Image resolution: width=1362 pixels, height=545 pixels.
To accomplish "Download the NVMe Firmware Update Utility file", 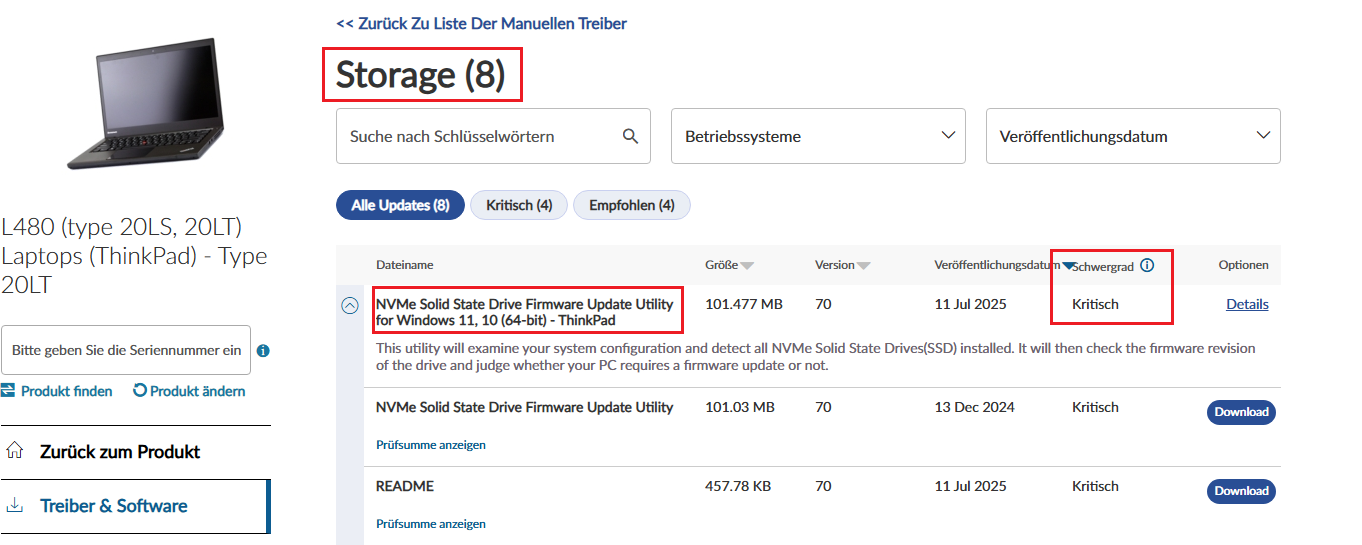I will (x=1241, y=412).
